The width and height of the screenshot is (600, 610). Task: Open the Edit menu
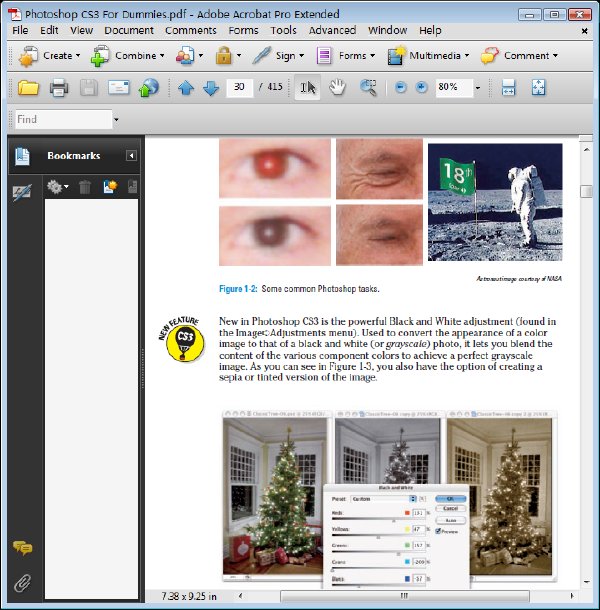49,30
